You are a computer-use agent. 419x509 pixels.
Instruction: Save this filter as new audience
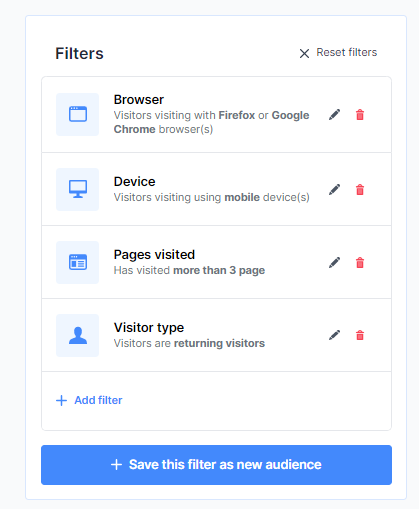pos(216,465)
